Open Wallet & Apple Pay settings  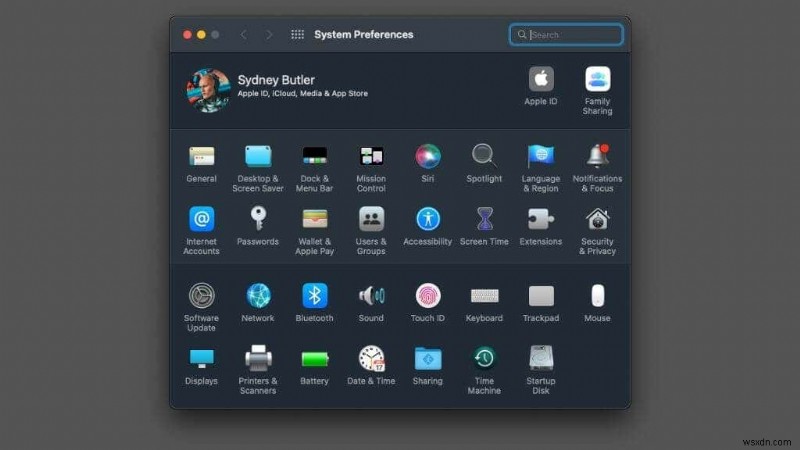pos(315,219)
